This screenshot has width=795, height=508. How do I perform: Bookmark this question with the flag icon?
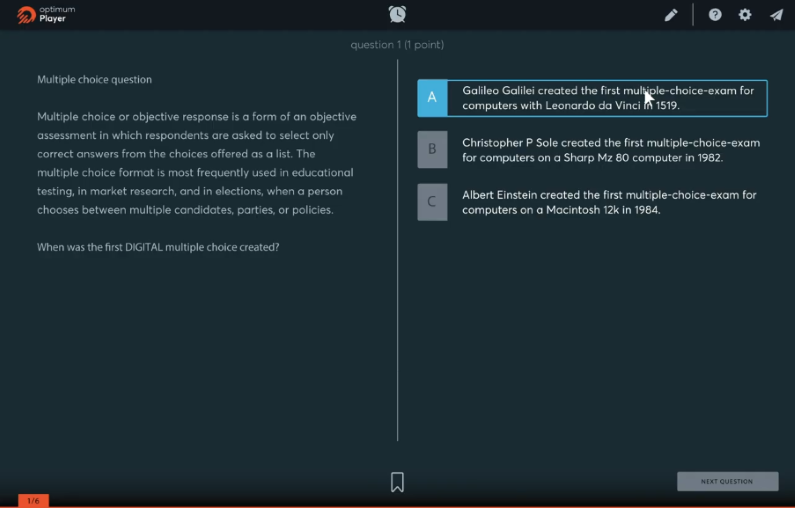pos(397,482)
